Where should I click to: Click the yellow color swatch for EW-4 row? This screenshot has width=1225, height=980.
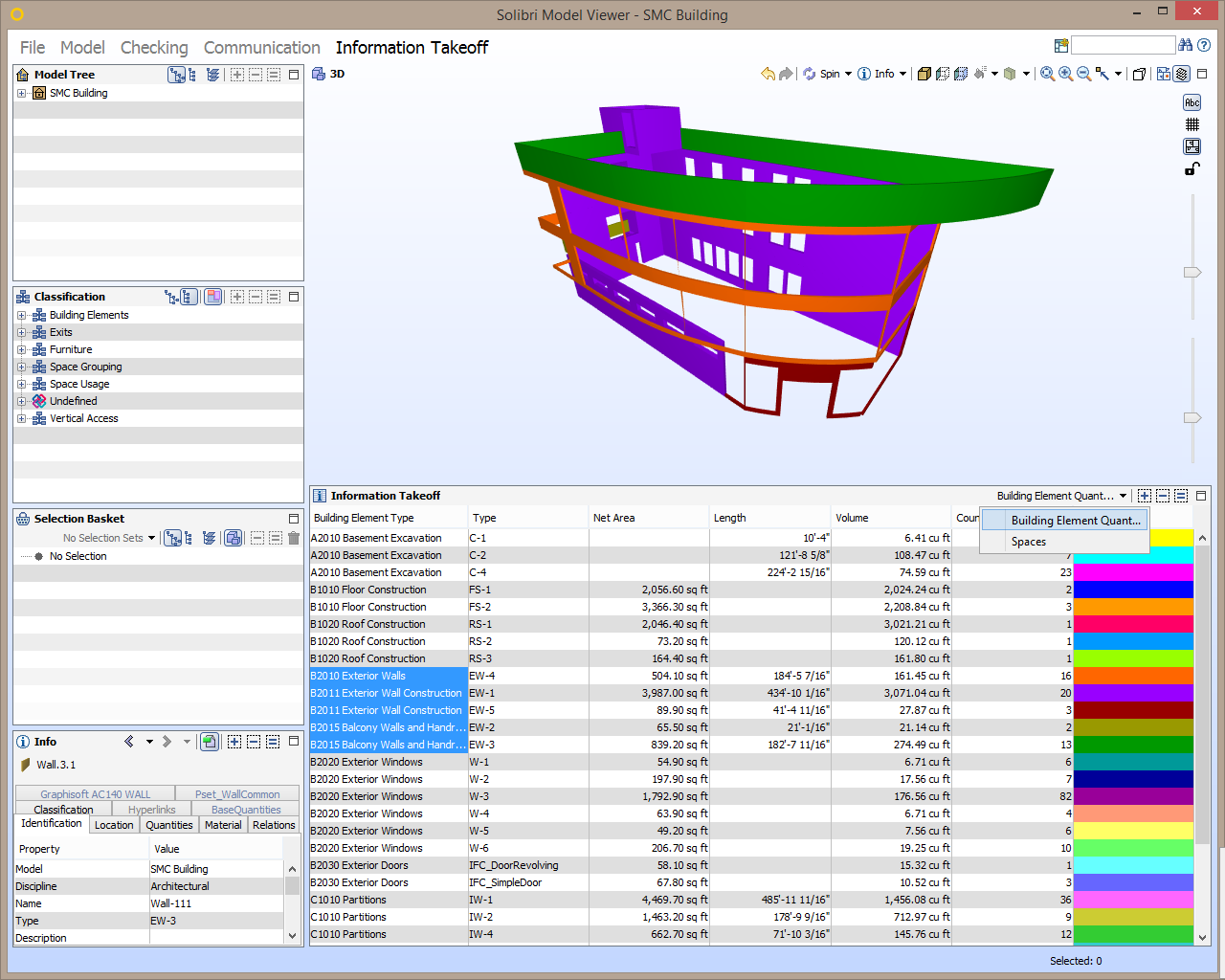1133,676
